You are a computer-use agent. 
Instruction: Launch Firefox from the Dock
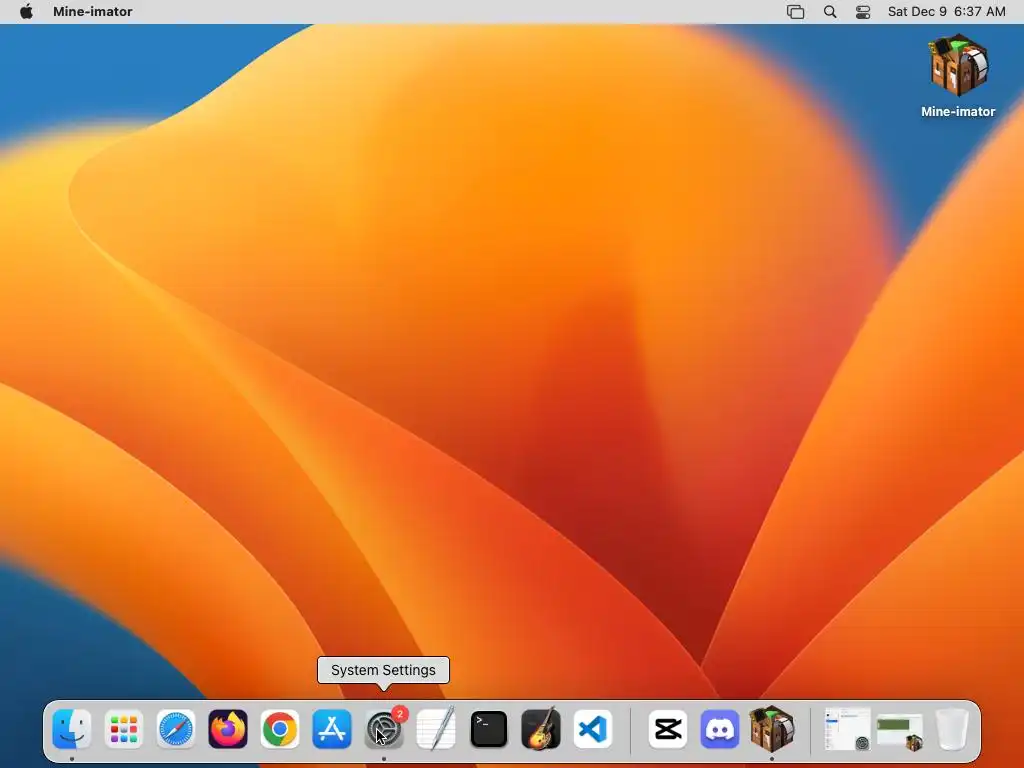(228, 729)
